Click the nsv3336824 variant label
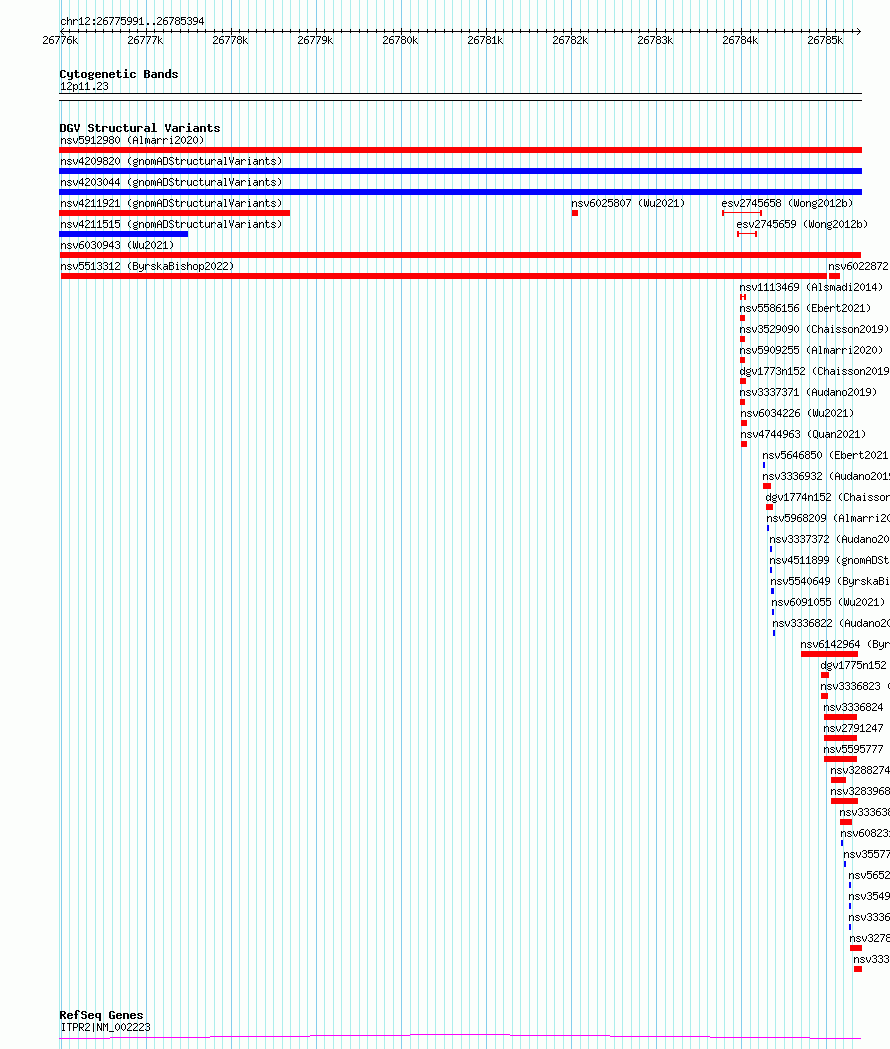The image size is (890, 1049). [853, 708]
